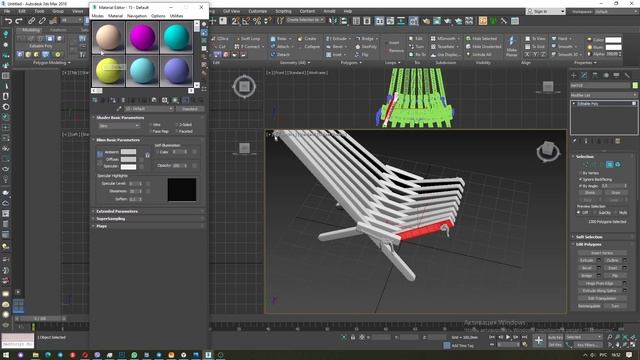
Task: Open the Scripting menu
Action: click(283, 11)
